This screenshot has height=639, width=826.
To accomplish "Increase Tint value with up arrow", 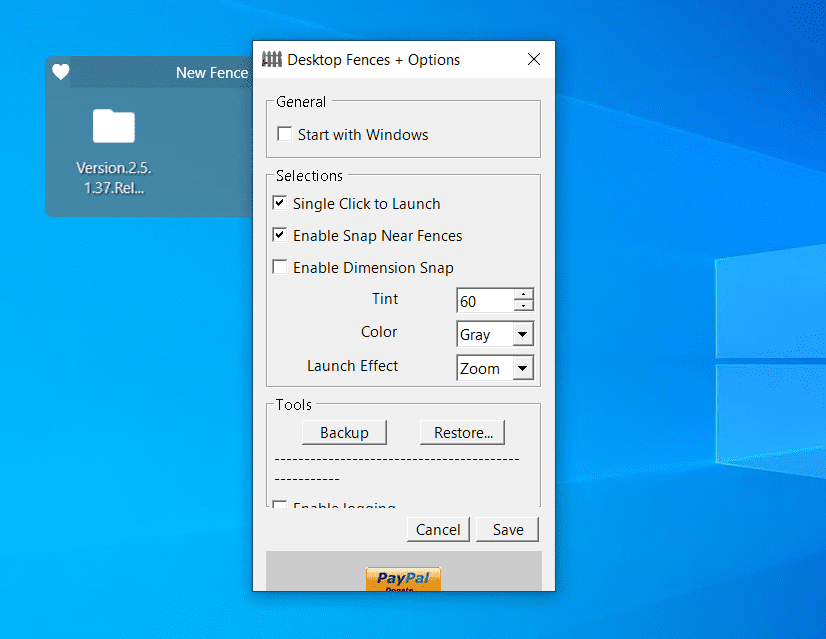I will pyautogui.click(x=523, y=294).
